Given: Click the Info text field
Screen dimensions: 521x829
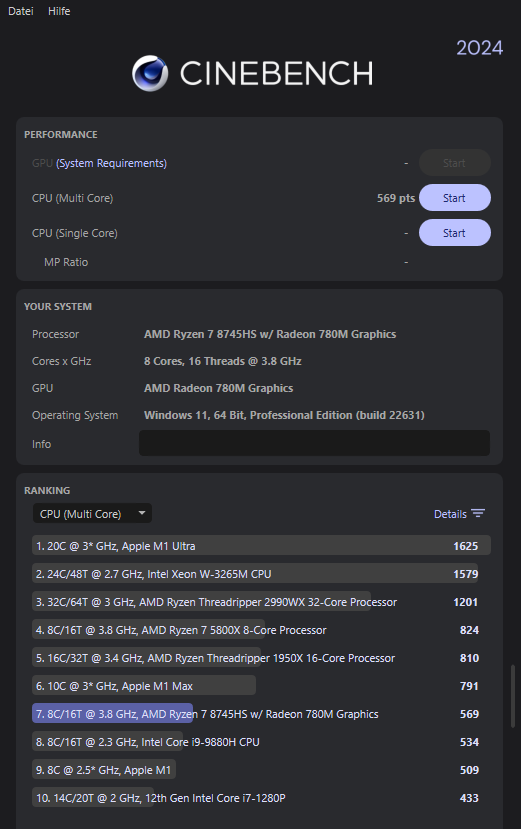Looking at the screenshot, I should coord(314,443).
